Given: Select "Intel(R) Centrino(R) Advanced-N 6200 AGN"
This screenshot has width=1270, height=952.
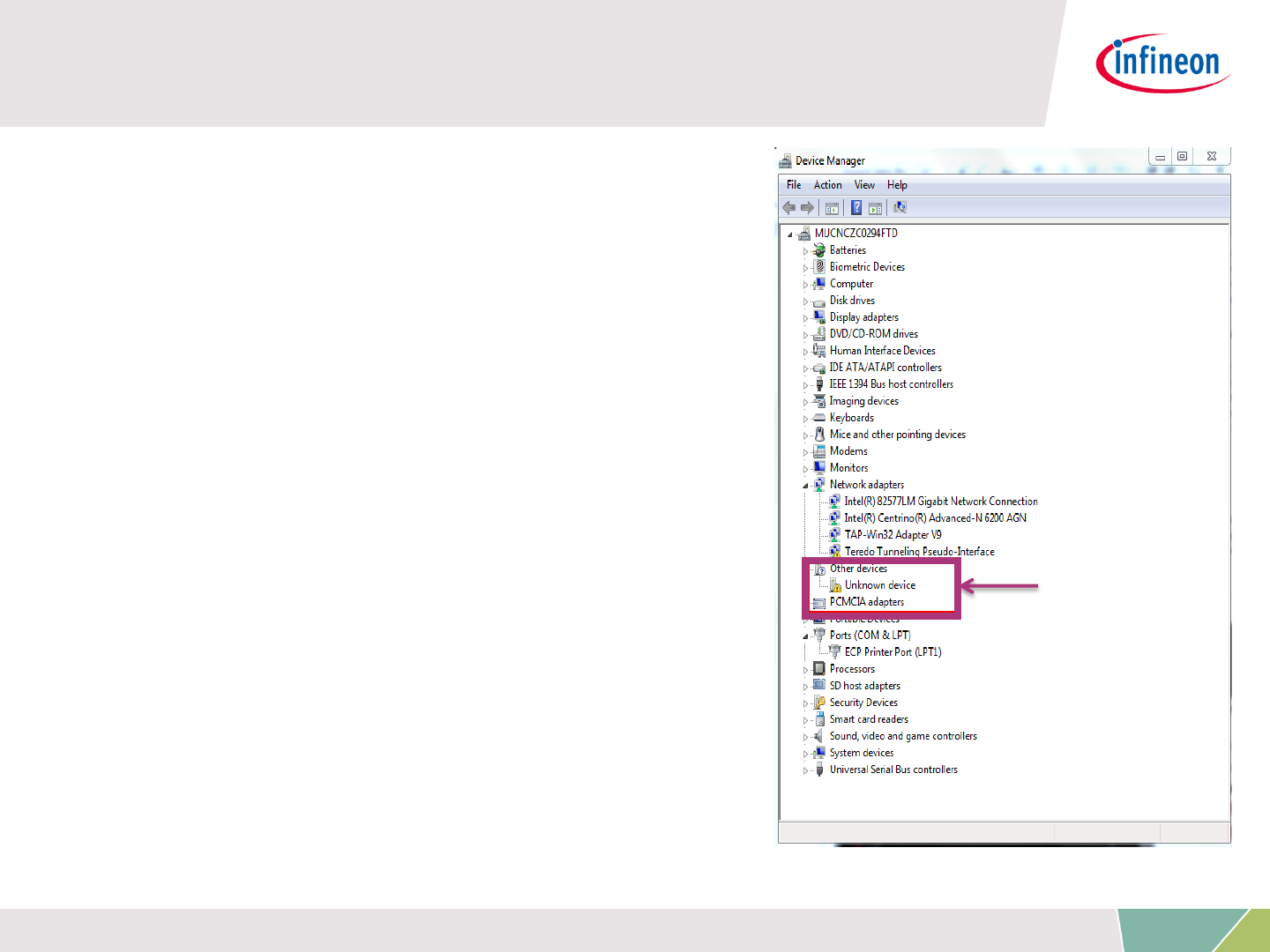Looking at the screenshot, I should click(935, 518).
